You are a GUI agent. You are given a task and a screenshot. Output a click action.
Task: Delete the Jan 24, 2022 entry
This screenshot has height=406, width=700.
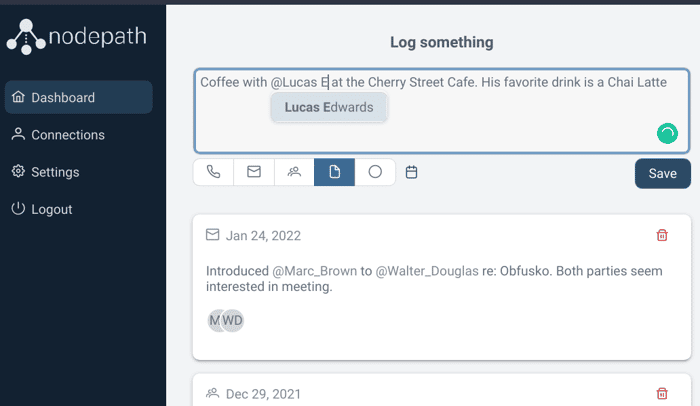[662, 235]
